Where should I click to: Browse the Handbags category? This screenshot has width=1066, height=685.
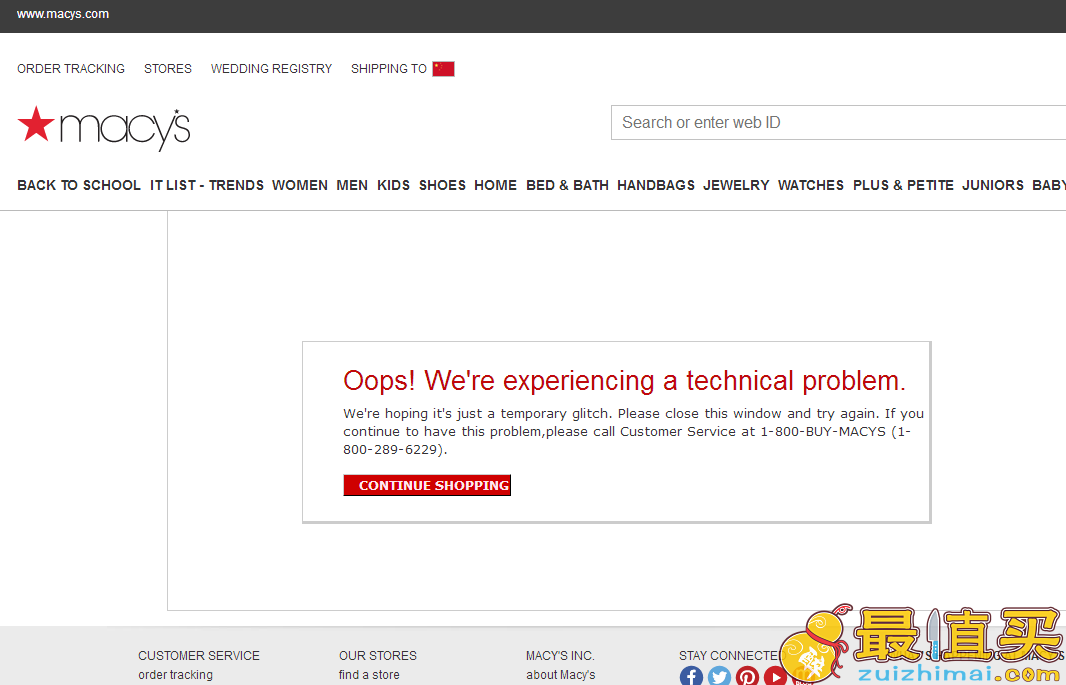[656, 185]
